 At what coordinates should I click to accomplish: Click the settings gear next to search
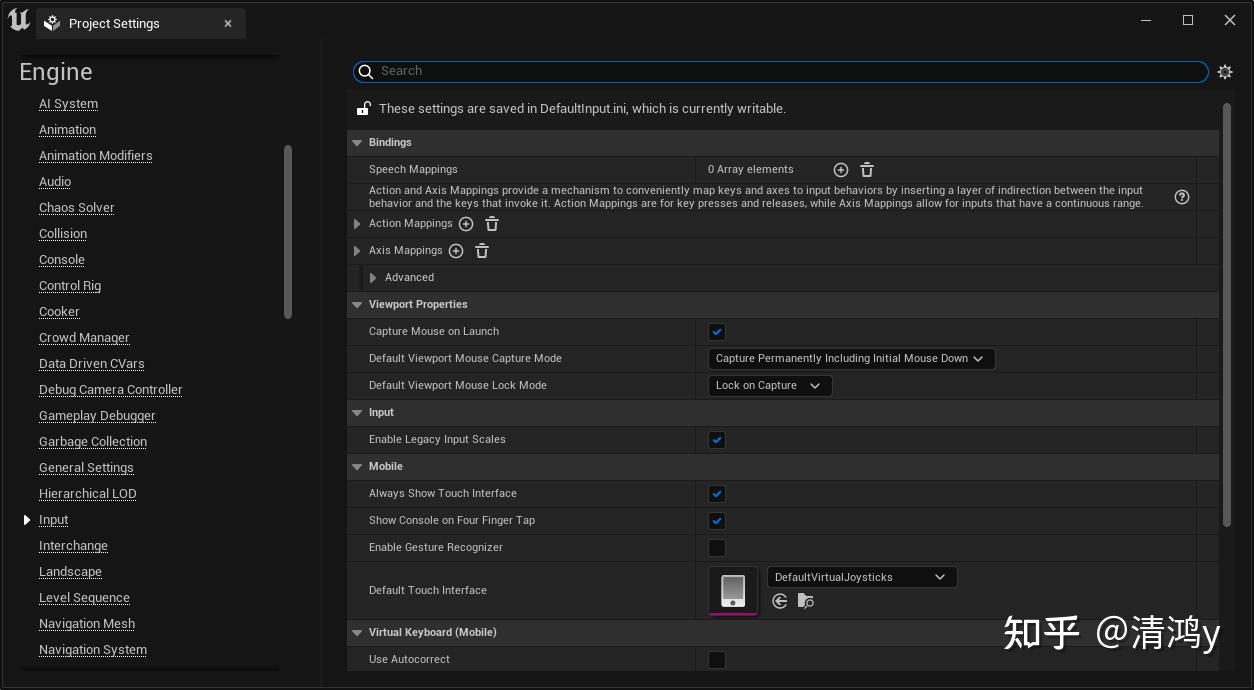(1225, 72)
